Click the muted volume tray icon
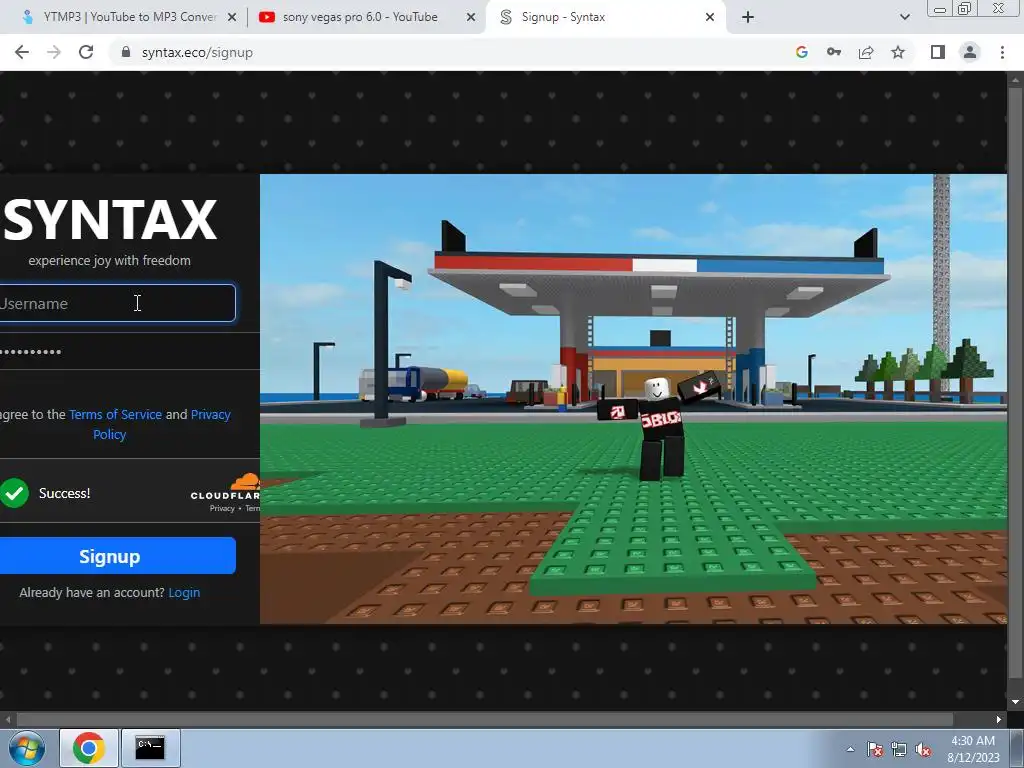 click(x=923, y=749)
